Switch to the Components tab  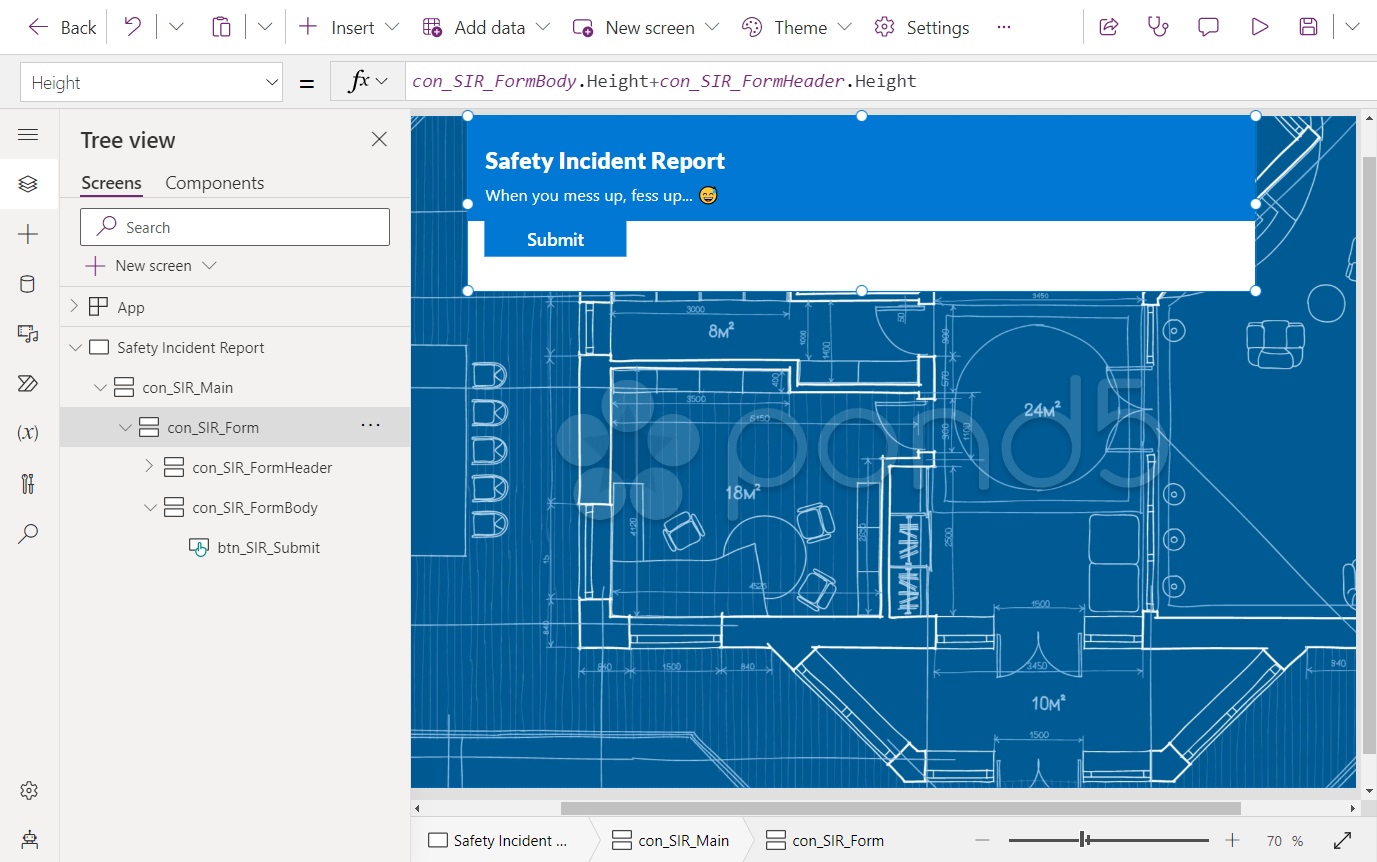[x=214, y=182]
